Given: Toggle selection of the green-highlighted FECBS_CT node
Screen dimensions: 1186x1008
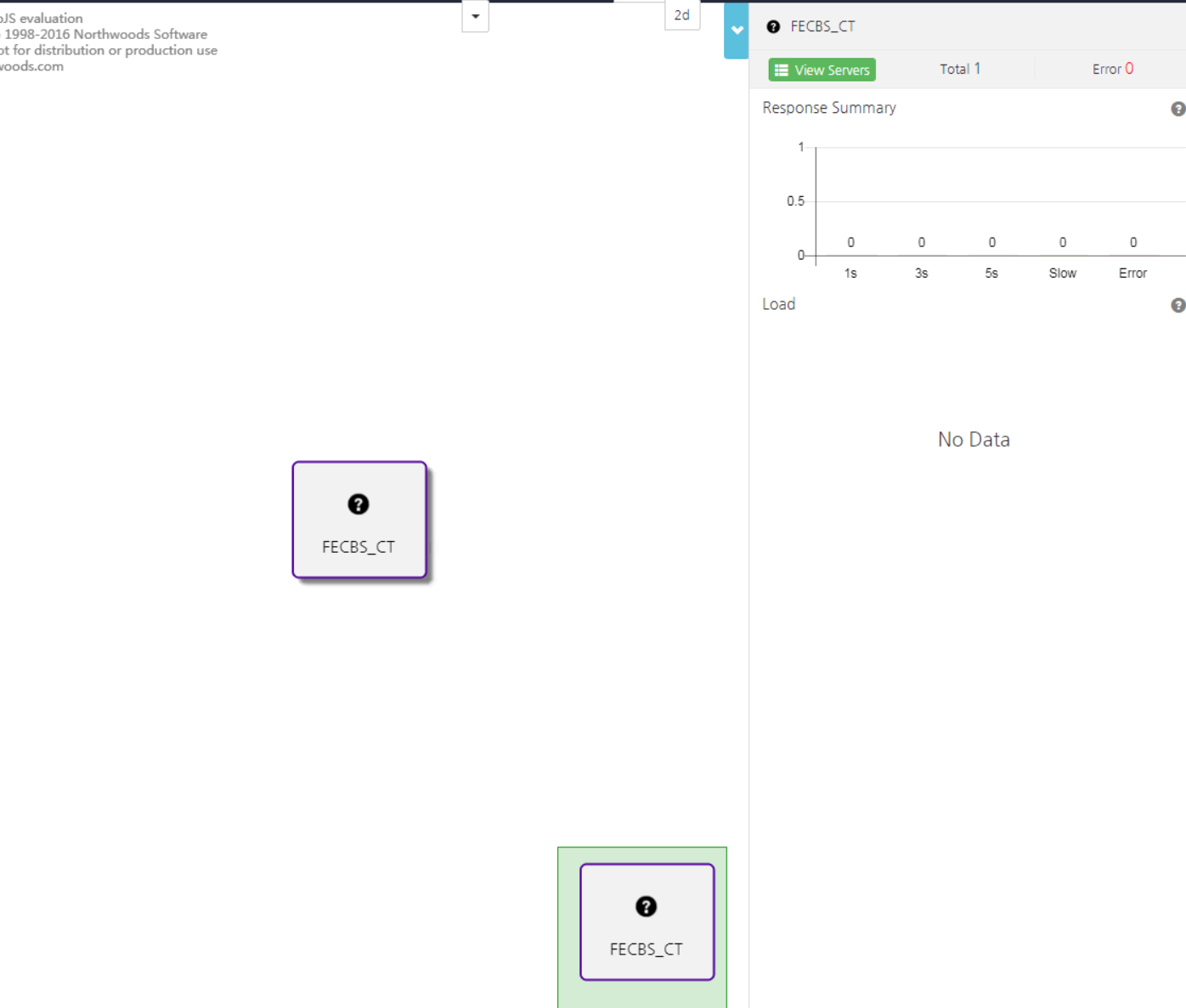Looking at the screenshot, I should (x=646, y=921).
